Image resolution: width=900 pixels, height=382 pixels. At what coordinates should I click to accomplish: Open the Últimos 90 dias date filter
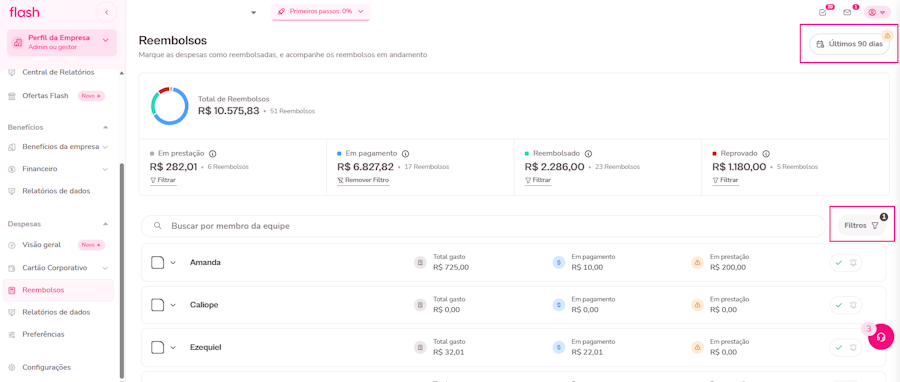click(849, 44)
